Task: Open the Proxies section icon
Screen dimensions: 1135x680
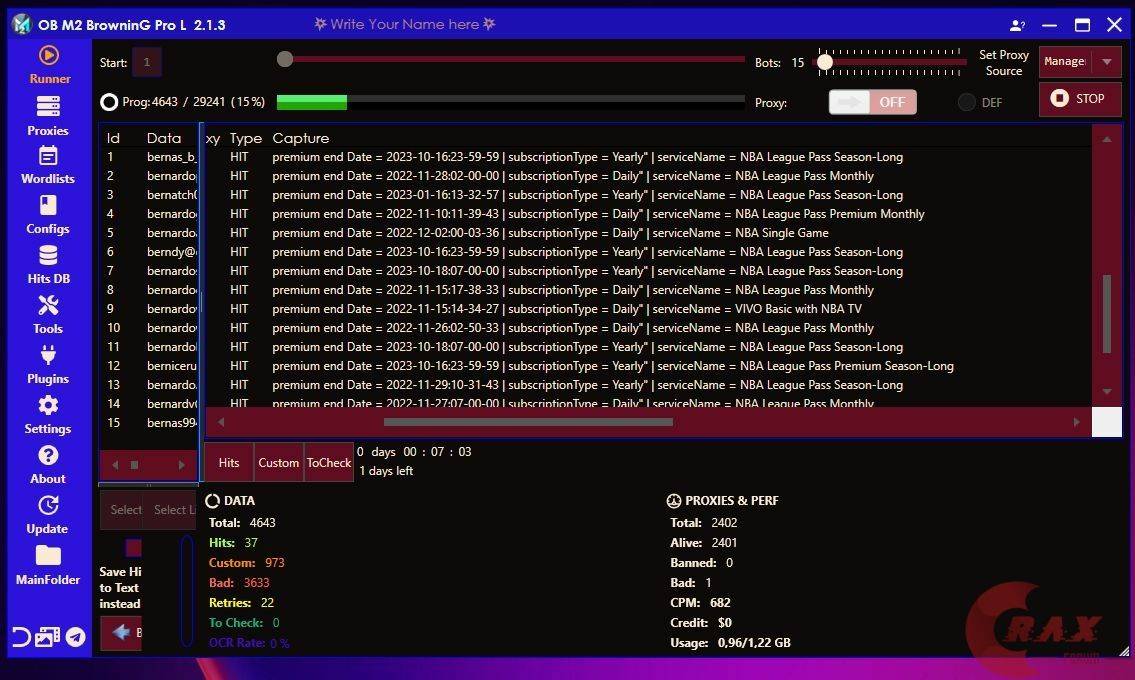Action: tap(48, 106)
